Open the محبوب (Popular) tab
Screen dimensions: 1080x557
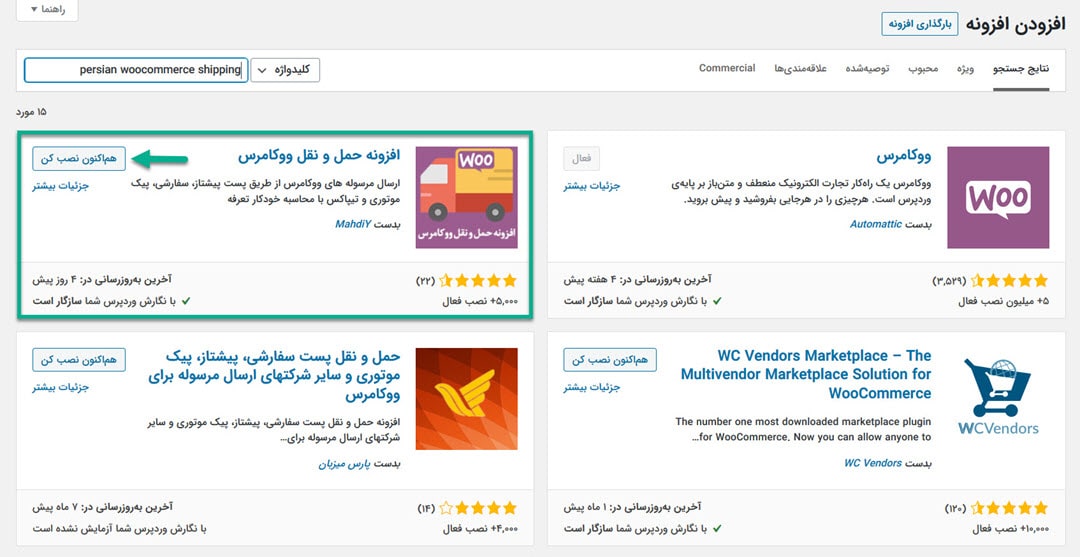click(923, 69)
